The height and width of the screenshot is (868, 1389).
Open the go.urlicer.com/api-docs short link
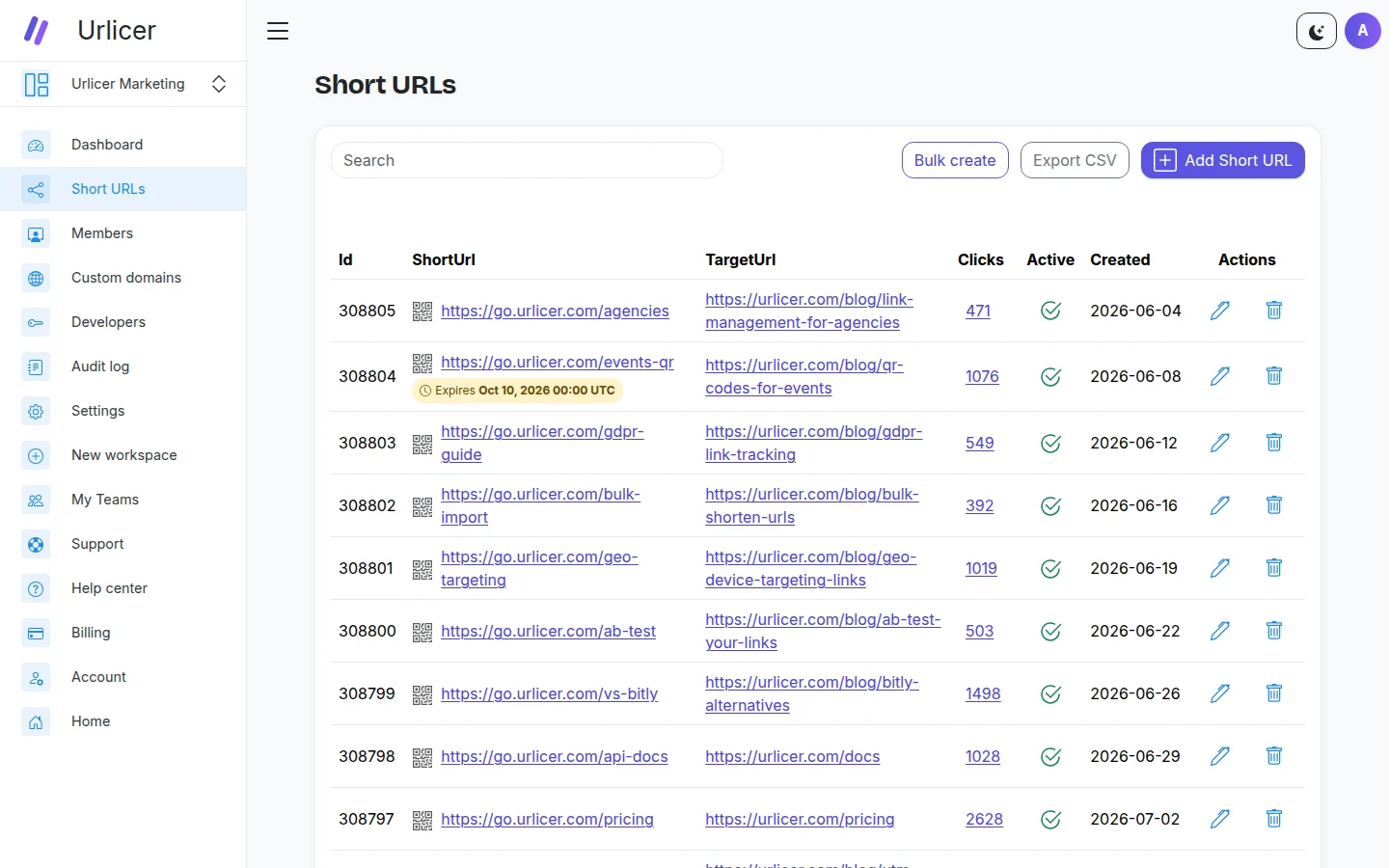tap(554, 756)
